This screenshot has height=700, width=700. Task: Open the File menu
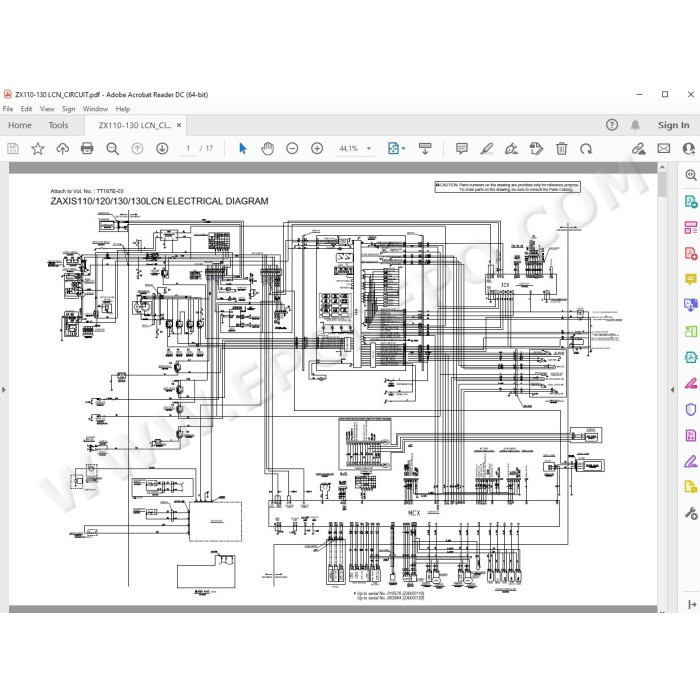[x=8, y=109]
